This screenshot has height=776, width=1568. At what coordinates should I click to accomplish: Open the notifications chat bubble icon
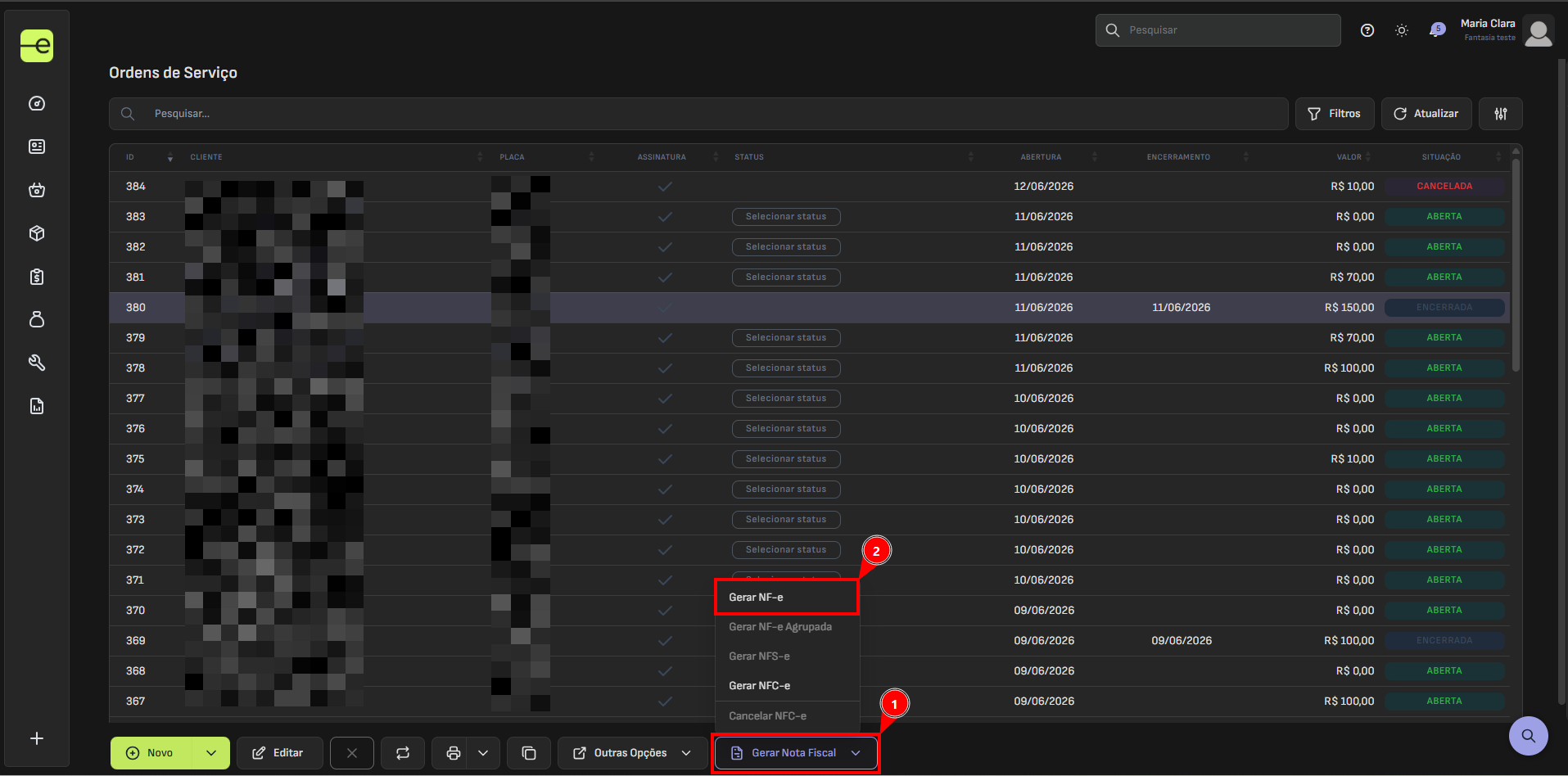1436,30
